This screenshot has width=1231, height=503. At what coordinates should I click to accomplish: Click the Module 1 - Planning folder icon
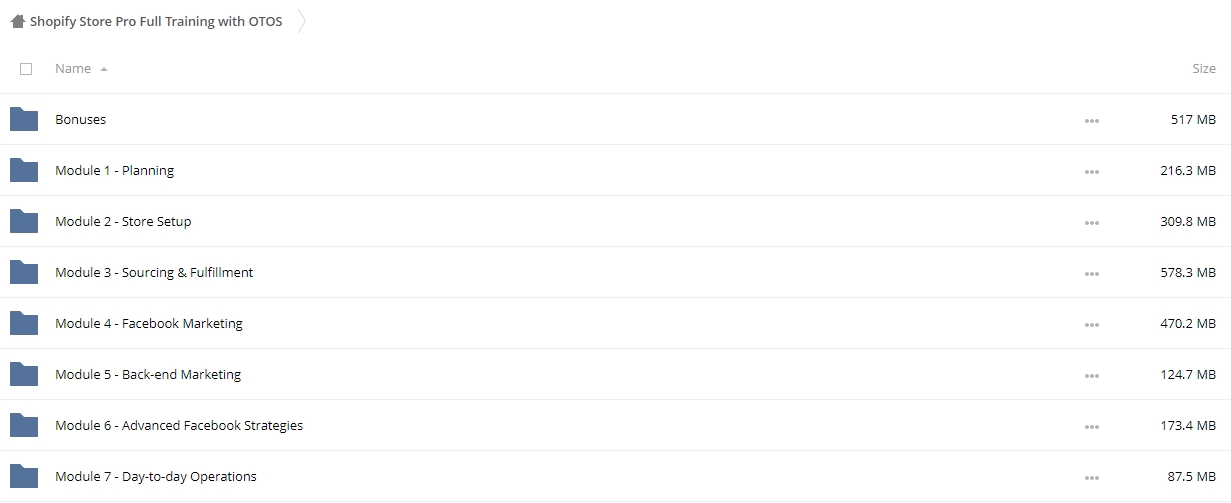point(24,170)
